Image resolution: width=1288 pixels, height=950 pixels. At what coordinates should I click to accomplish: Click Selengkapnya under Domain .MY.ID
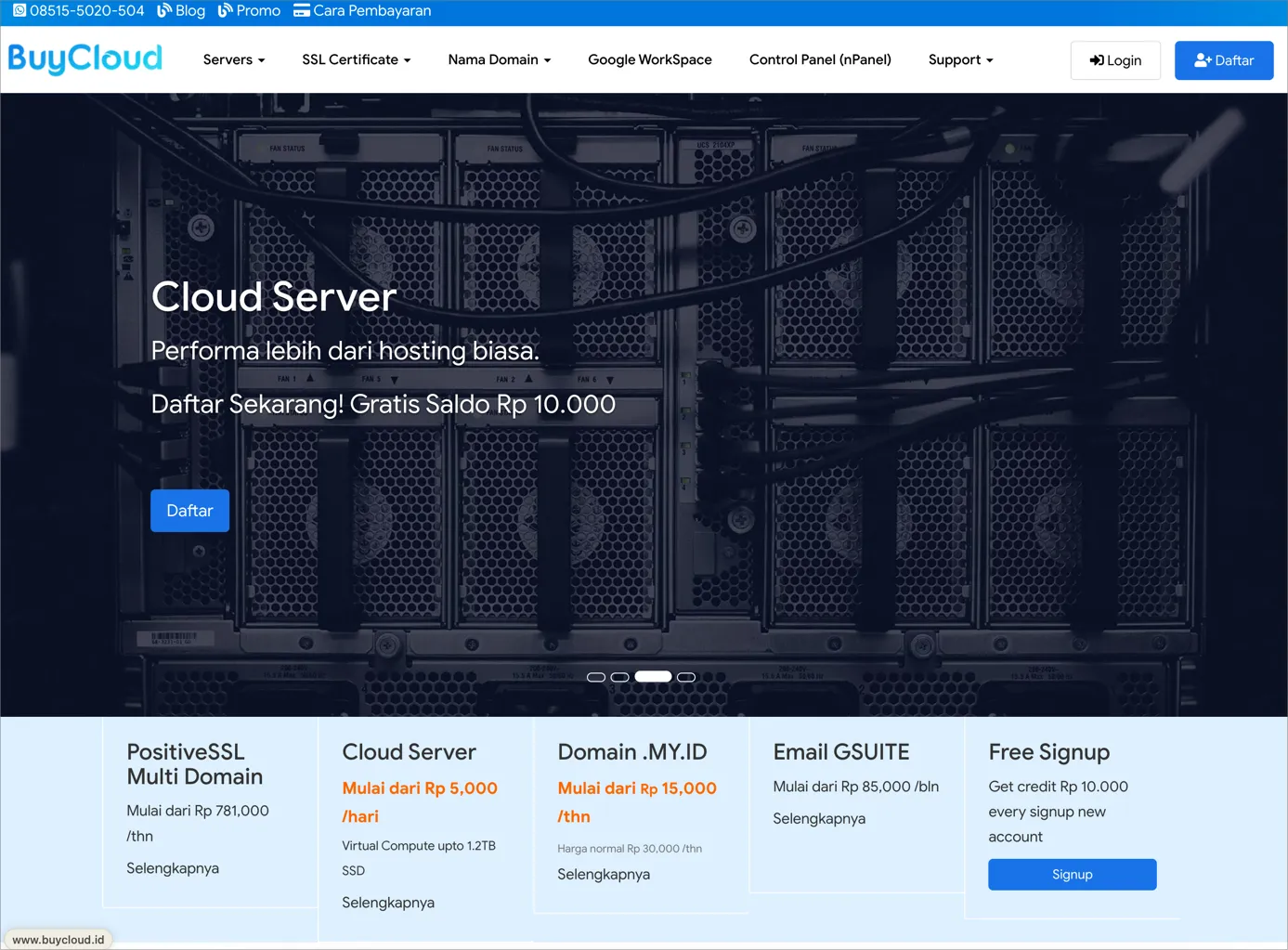click(604, 874)
